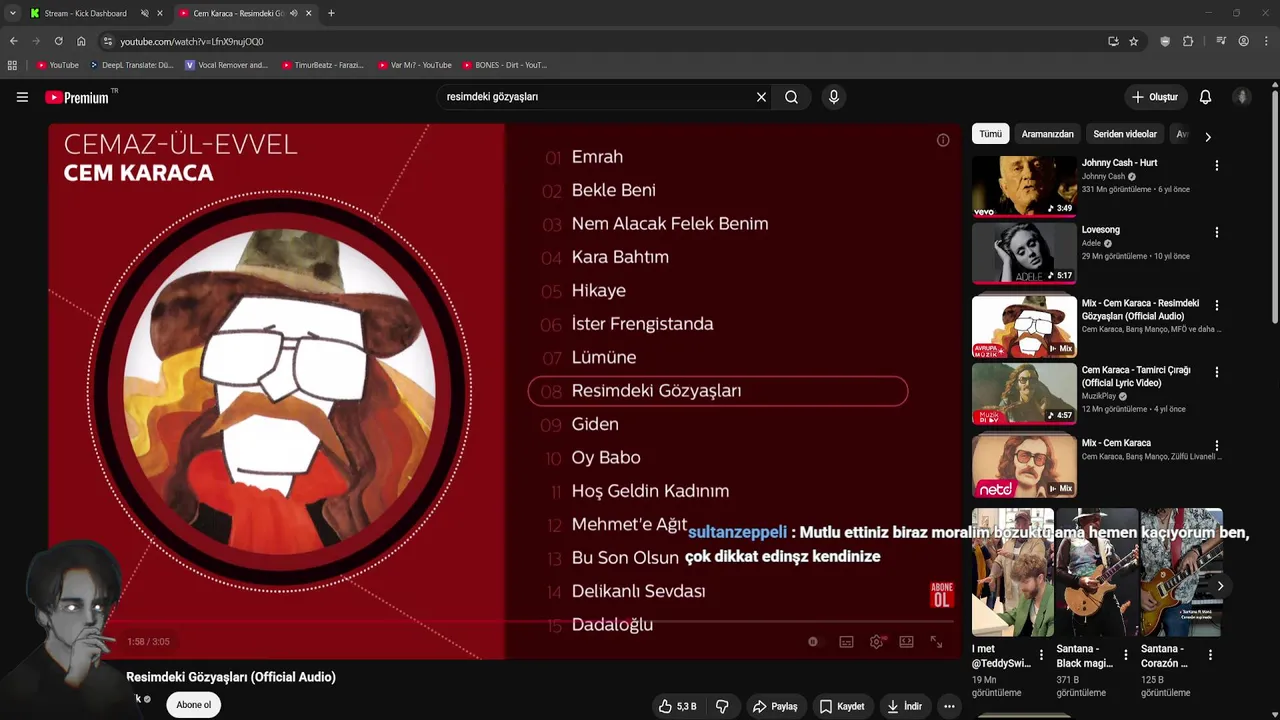Like the video with 5,3 B
The image size is (1280, 720).
click(x=677, y=706)
